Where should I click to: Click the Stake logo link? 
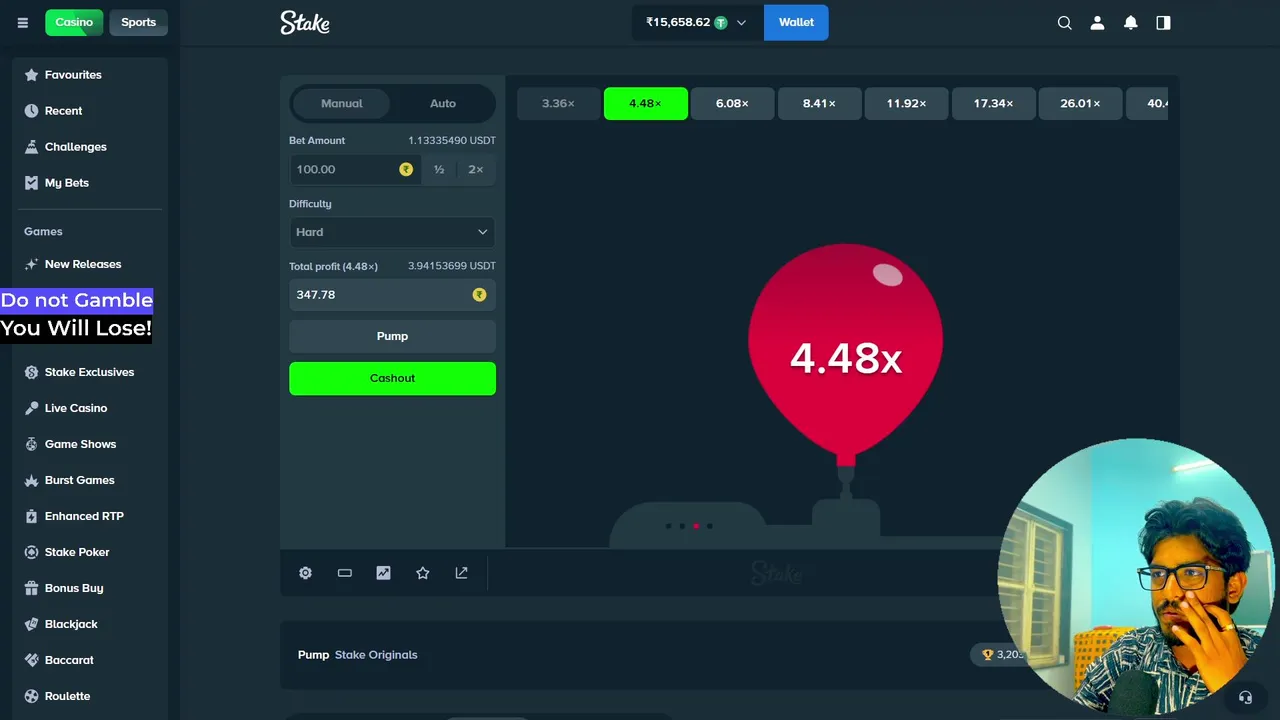[x=305, y=22]
